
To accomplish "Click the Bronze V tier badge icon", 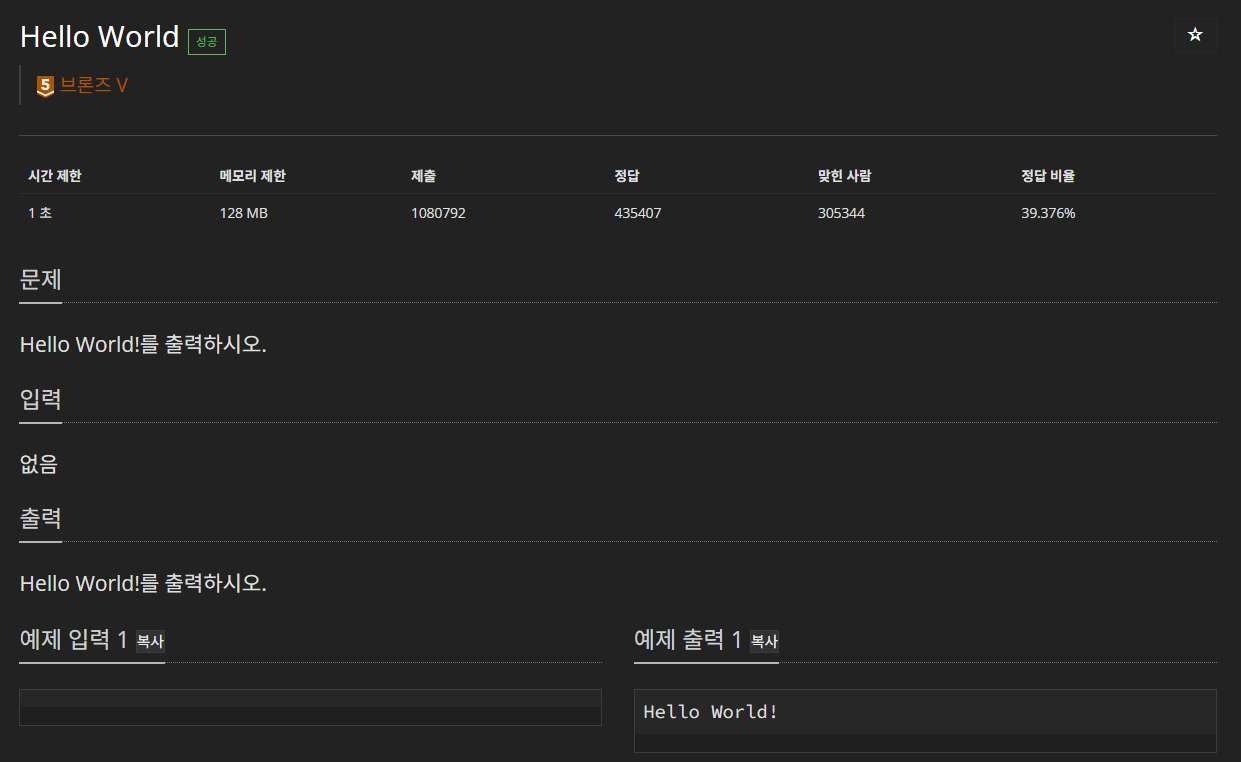I will pos(45,85).
